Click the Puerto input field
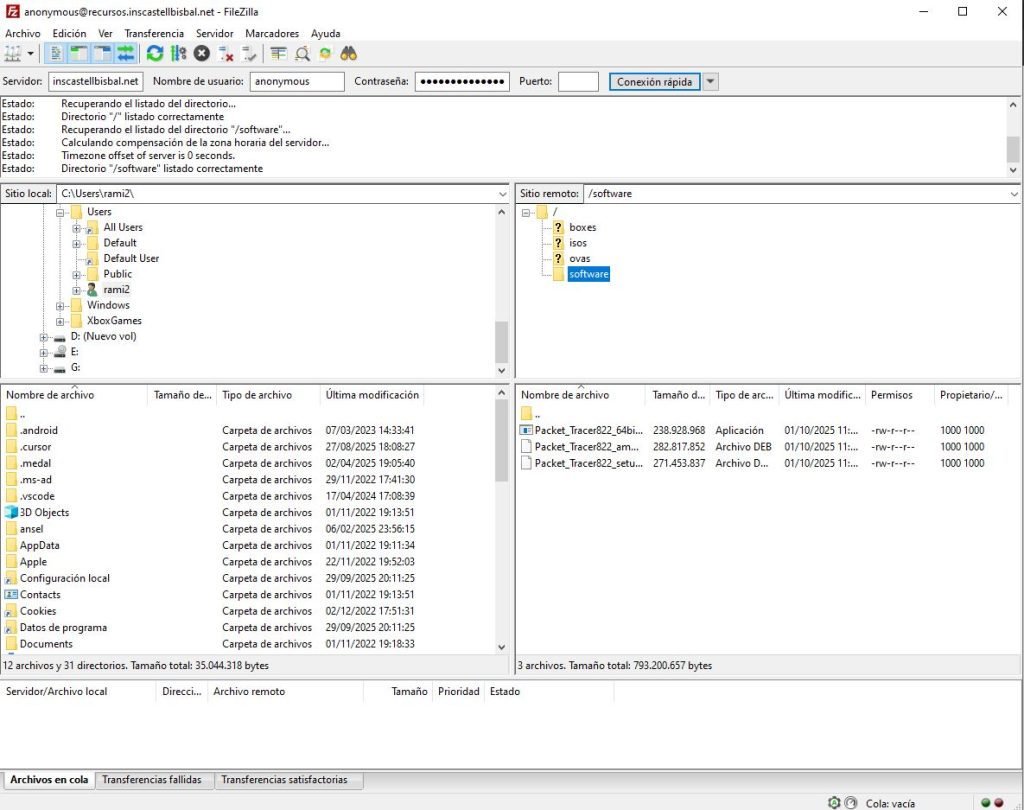The image size is (1024, 810). (578, 82)
